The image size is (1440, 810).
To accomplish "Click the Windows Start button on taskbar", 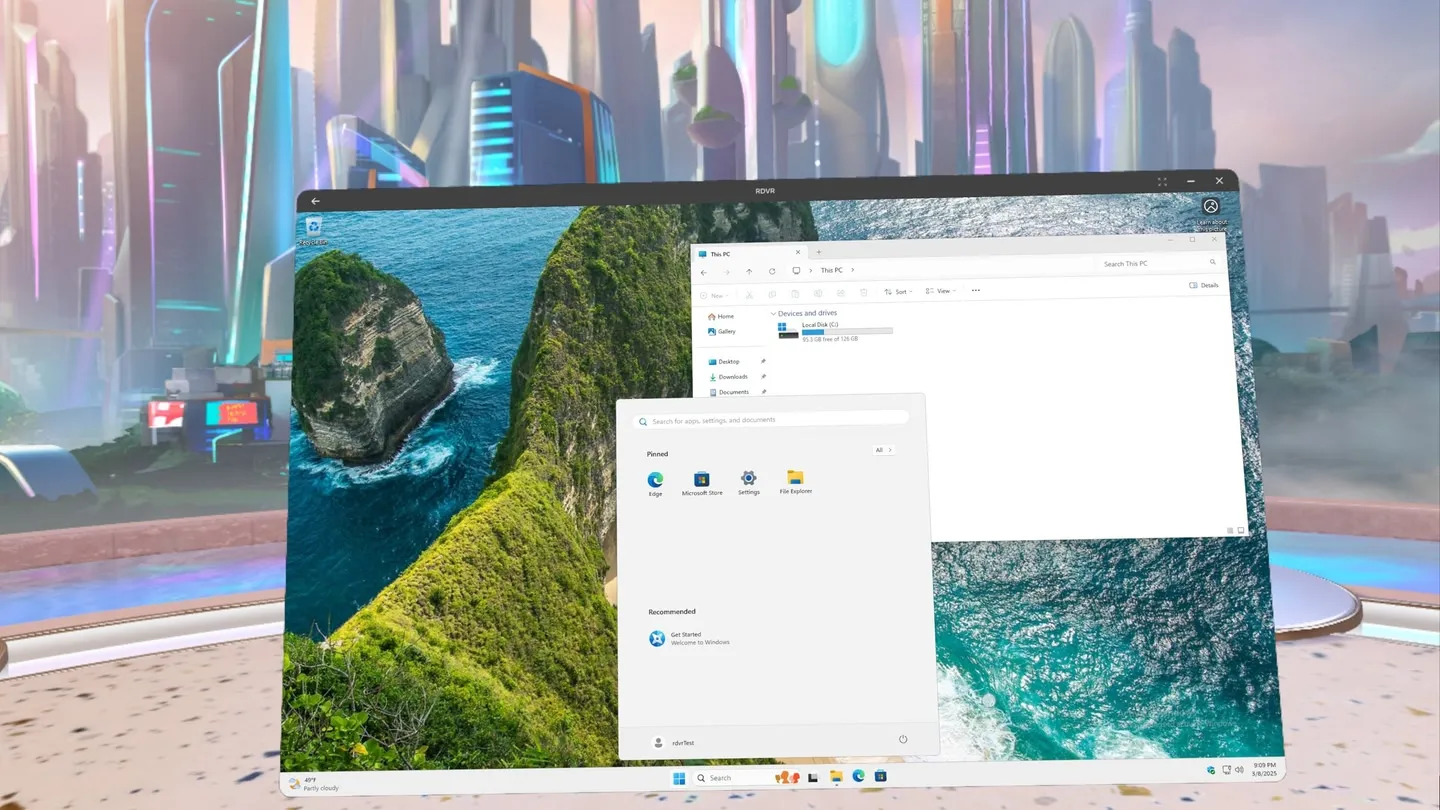I will [x=680, y=777].
